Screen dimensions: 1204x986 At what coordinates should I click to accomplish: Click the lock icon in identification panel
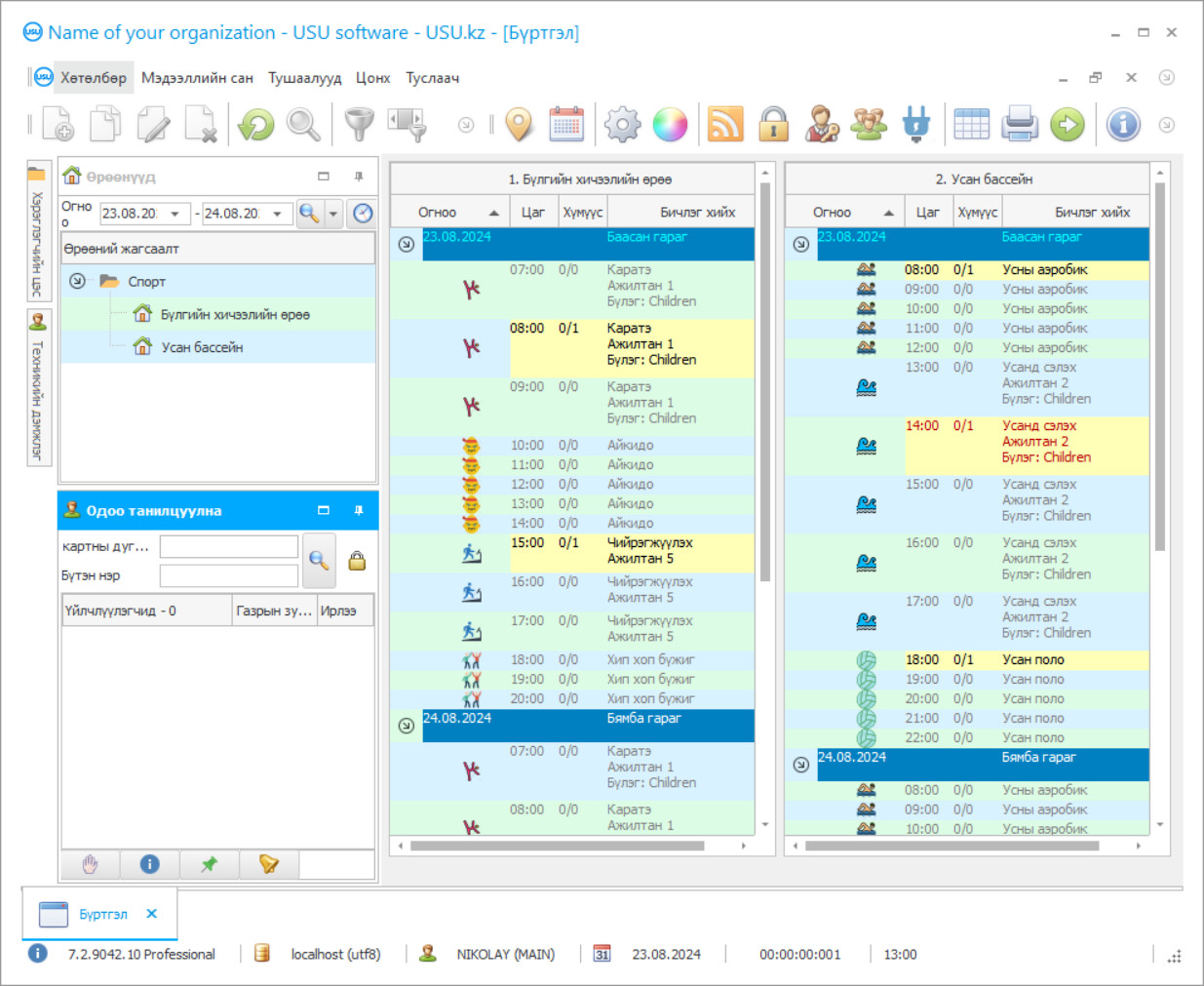[357, 561]
